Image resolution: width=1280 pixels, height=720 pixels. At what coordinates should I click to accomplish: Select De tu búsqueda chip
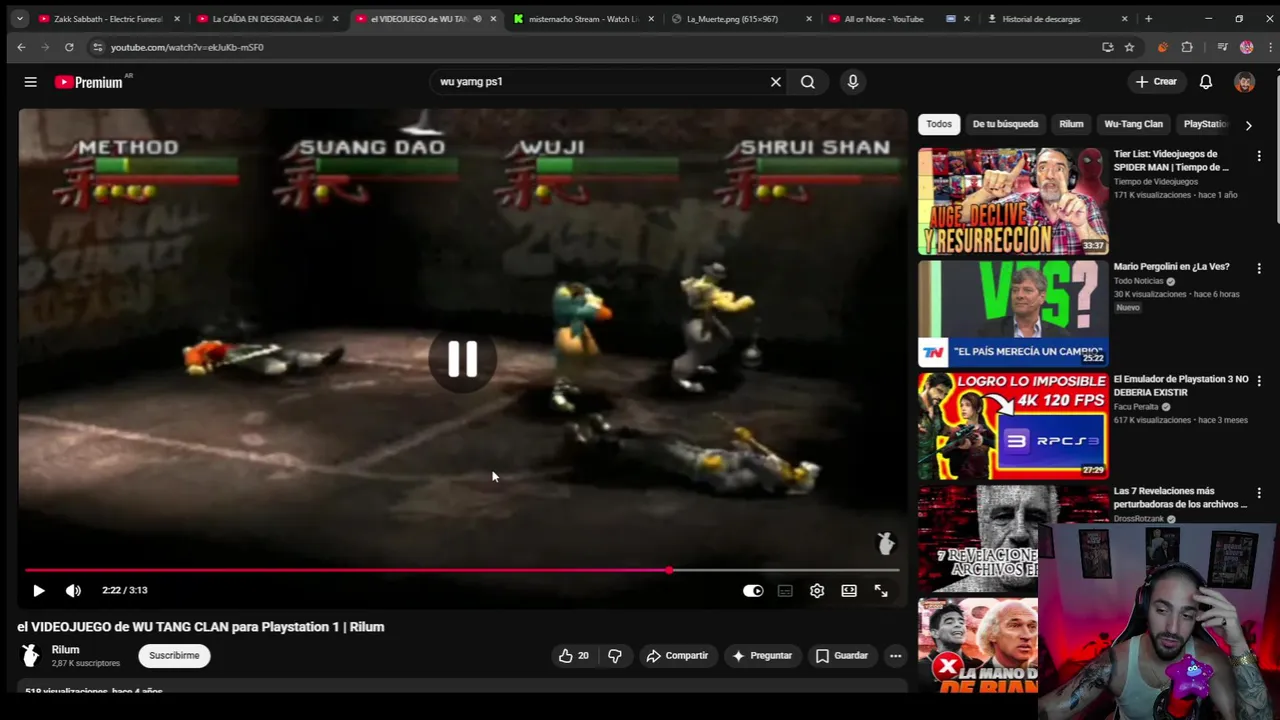tap(1005, 124)
